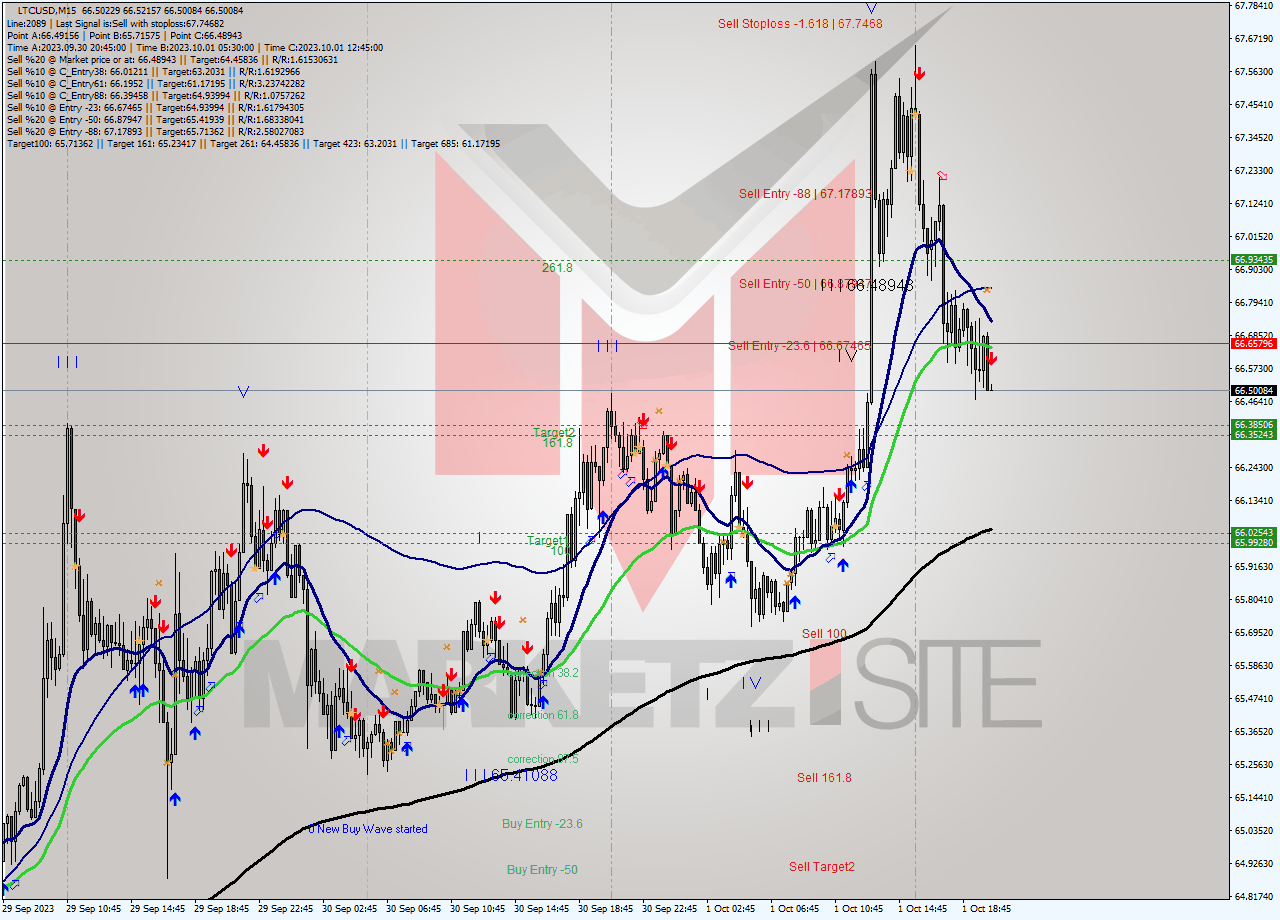Click the 'Sell 161.8' level label
The width and height of the screenshot is (1280, 920).
824,777
